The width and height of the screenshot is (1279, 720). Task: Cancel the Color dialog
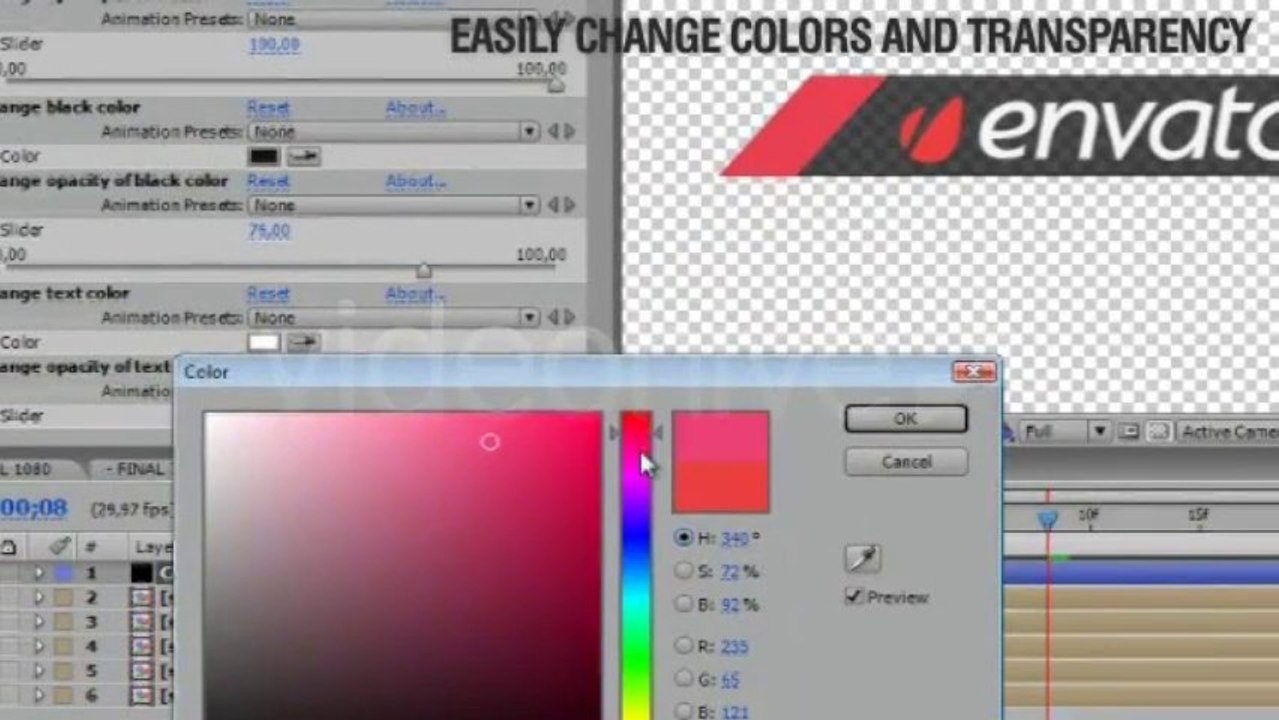click(x=906, y=462)
